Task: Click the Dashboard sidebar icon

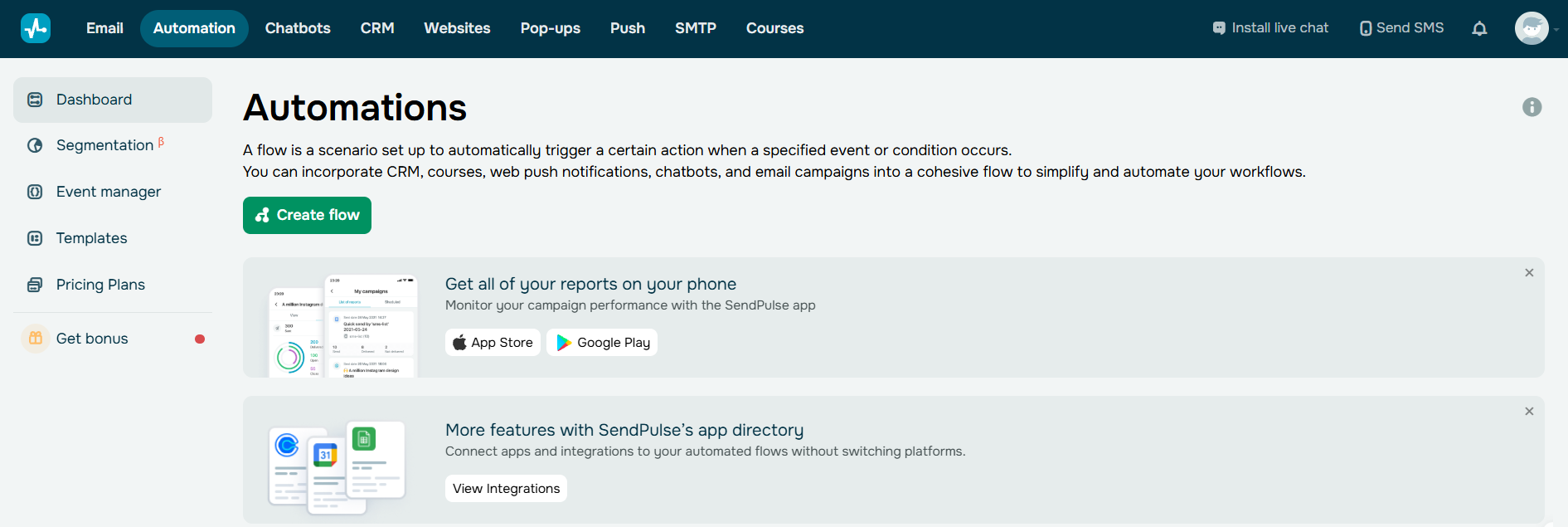Action: click(x=35, y=100)
